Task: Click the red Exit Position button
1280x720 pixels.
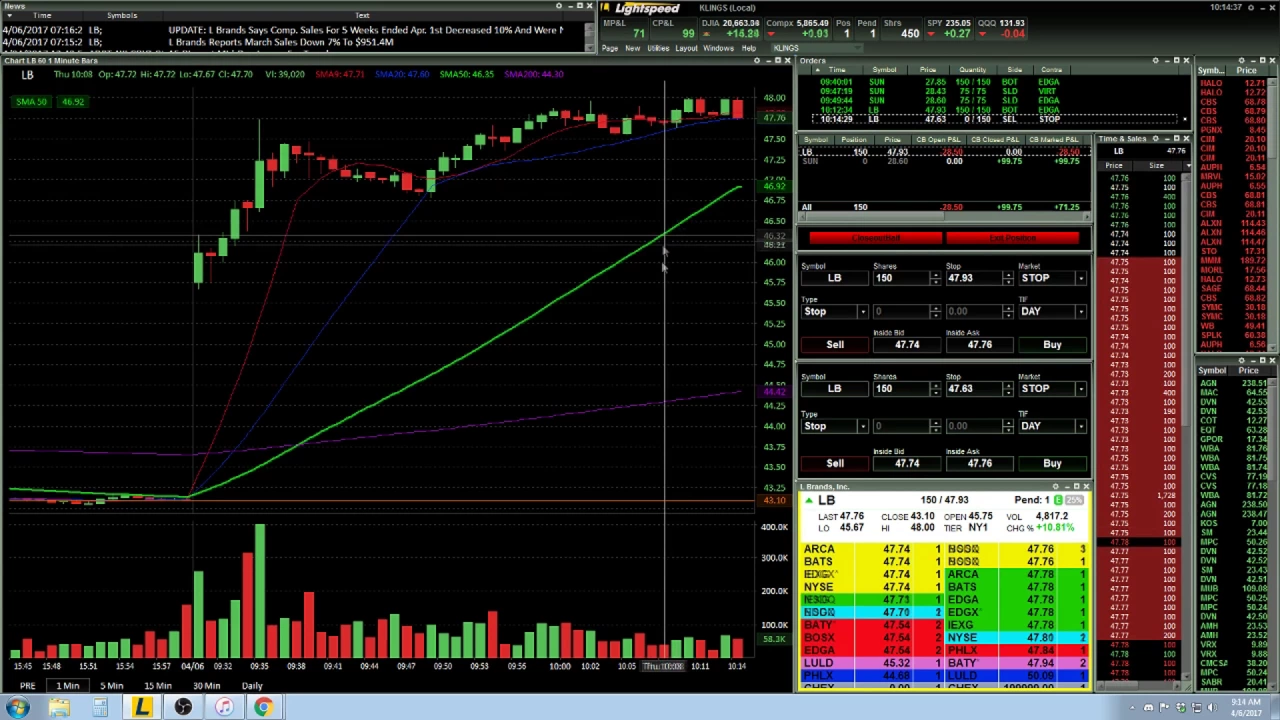Action: coord(1012,238)
